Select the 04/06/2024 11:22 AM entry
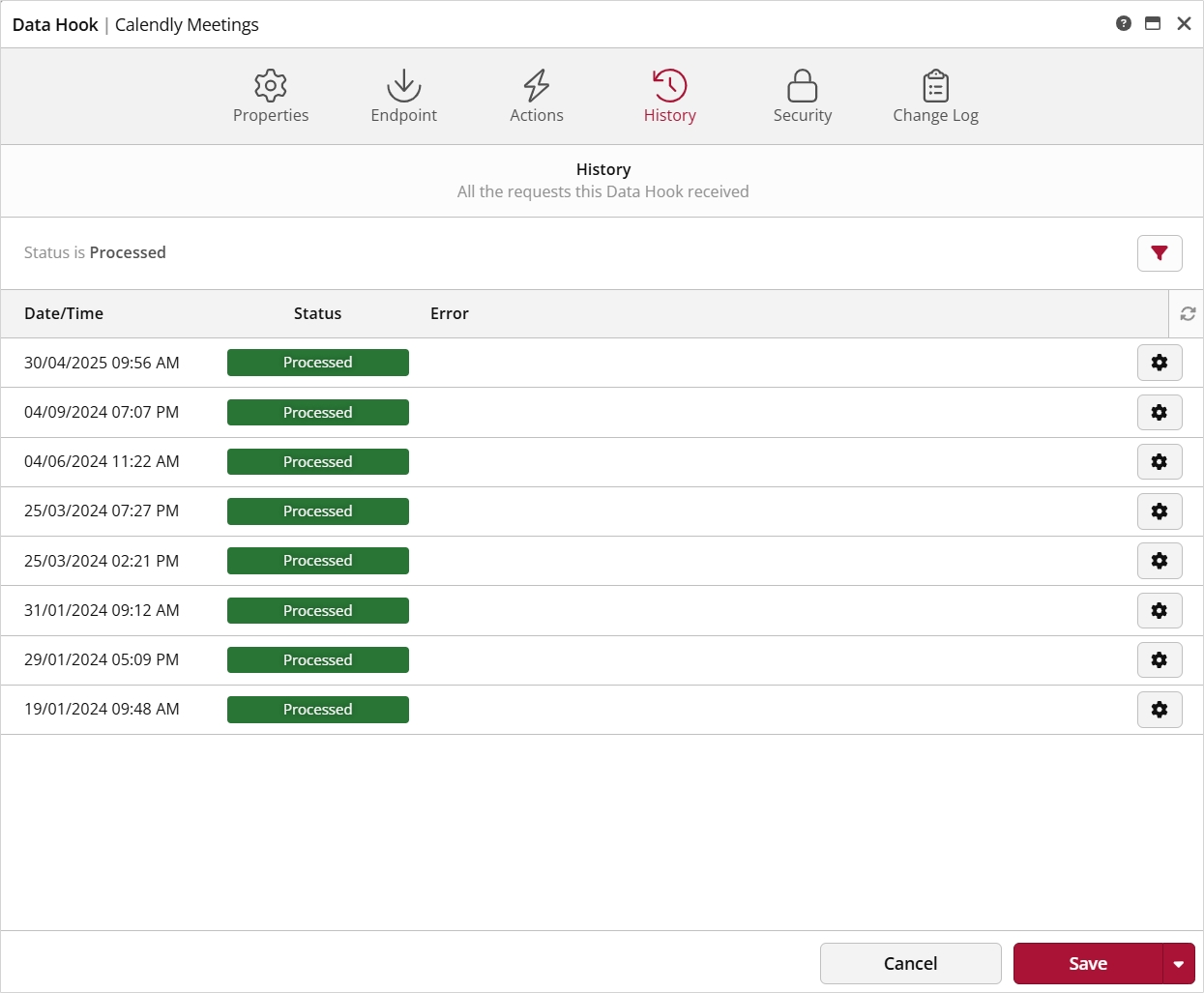 [x=602, y=462]
